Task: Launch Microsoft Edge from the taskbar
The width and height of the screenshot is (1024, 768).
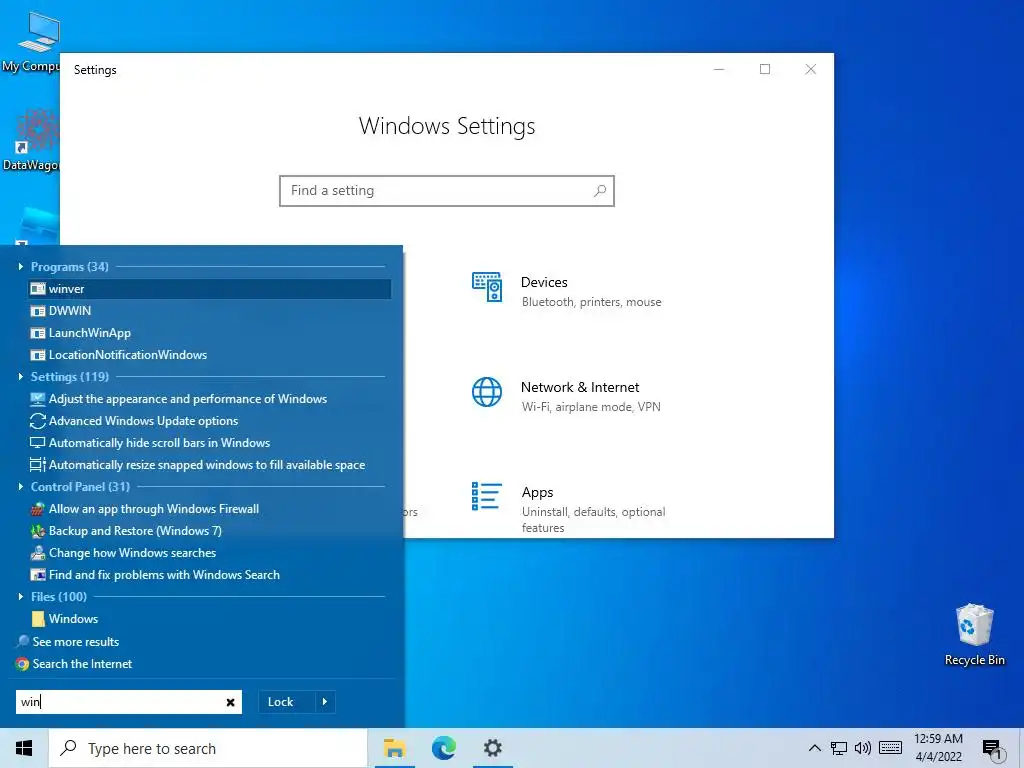Action: coord(443,748)
